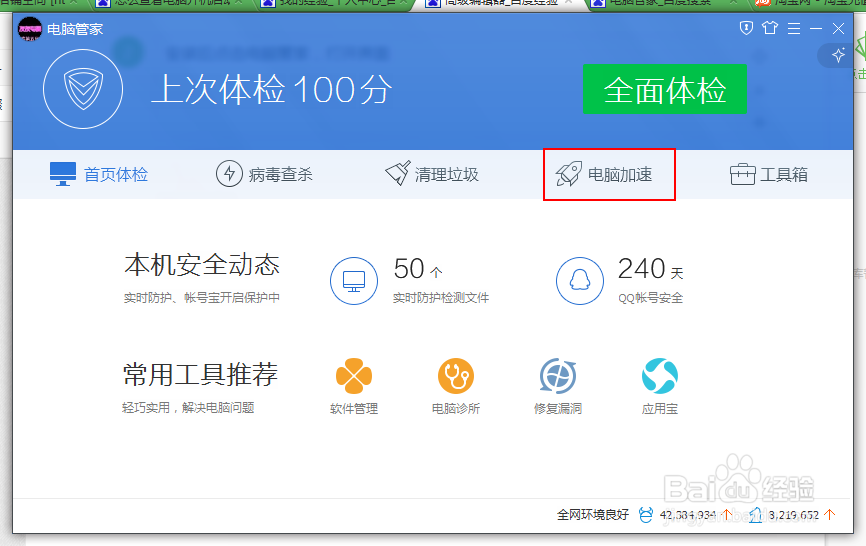Viewport: 866px width, 546px height.
Task: Minimize the 电脑管家 window
Action: click(x=816, y=28)
